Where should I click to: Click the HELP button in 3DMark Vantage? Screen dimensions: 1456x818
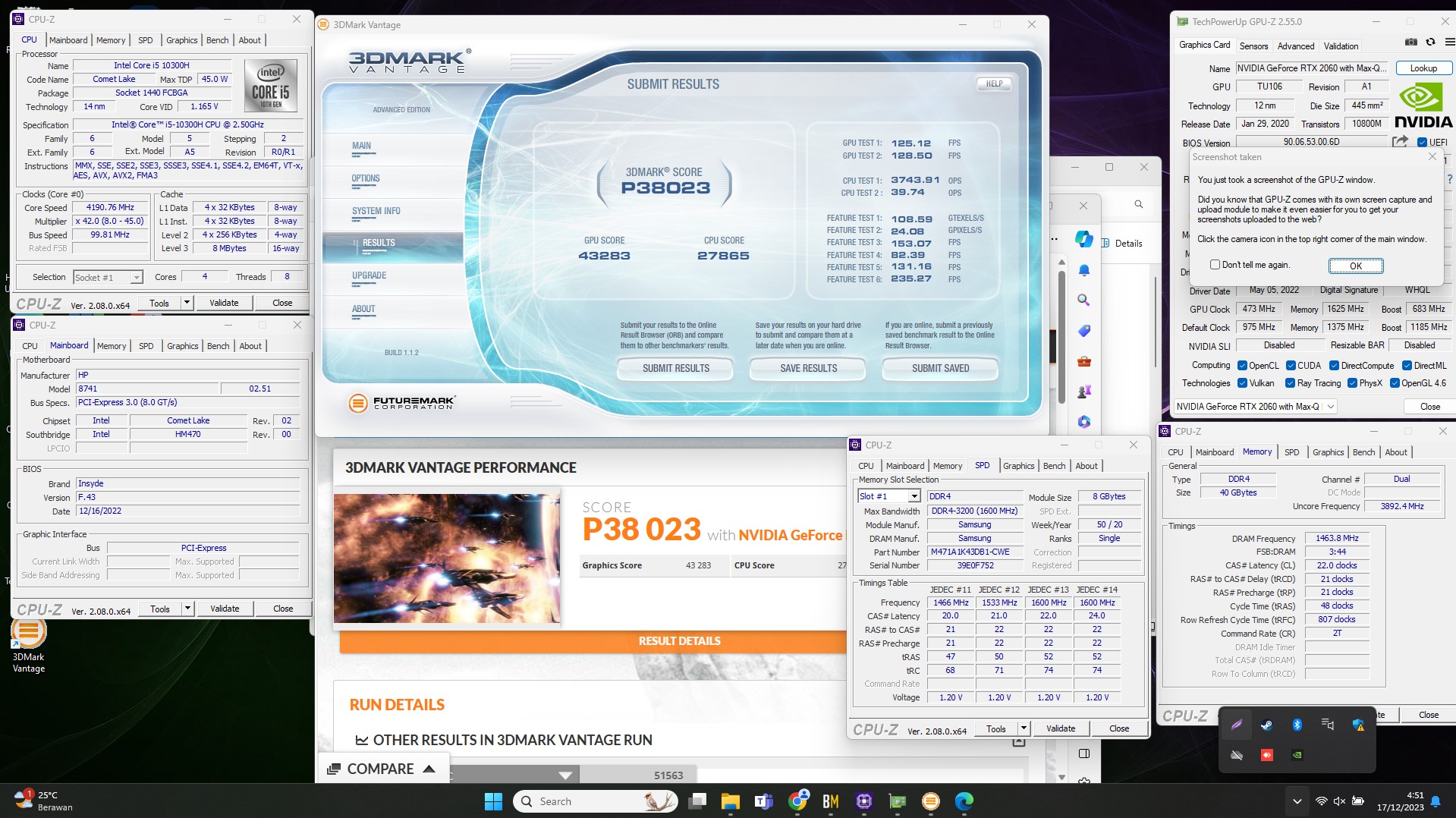coord(994,84)
